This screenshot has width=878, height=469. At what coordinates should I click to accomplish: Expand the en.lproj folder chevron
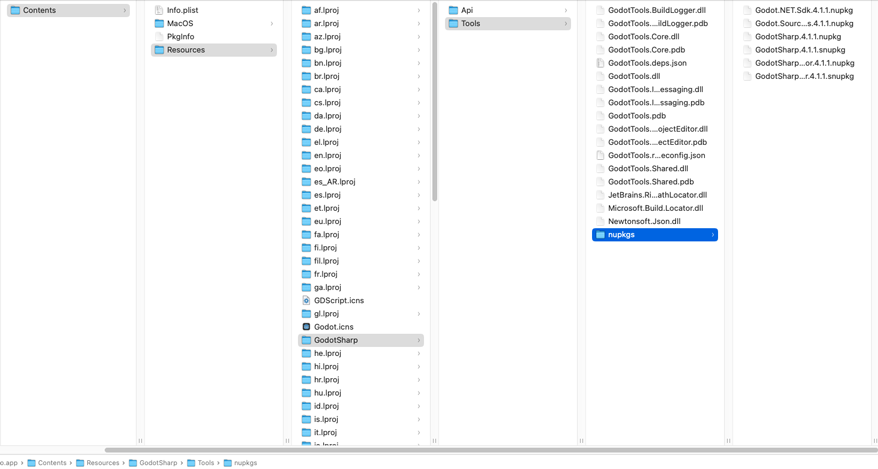pos(419,156)
